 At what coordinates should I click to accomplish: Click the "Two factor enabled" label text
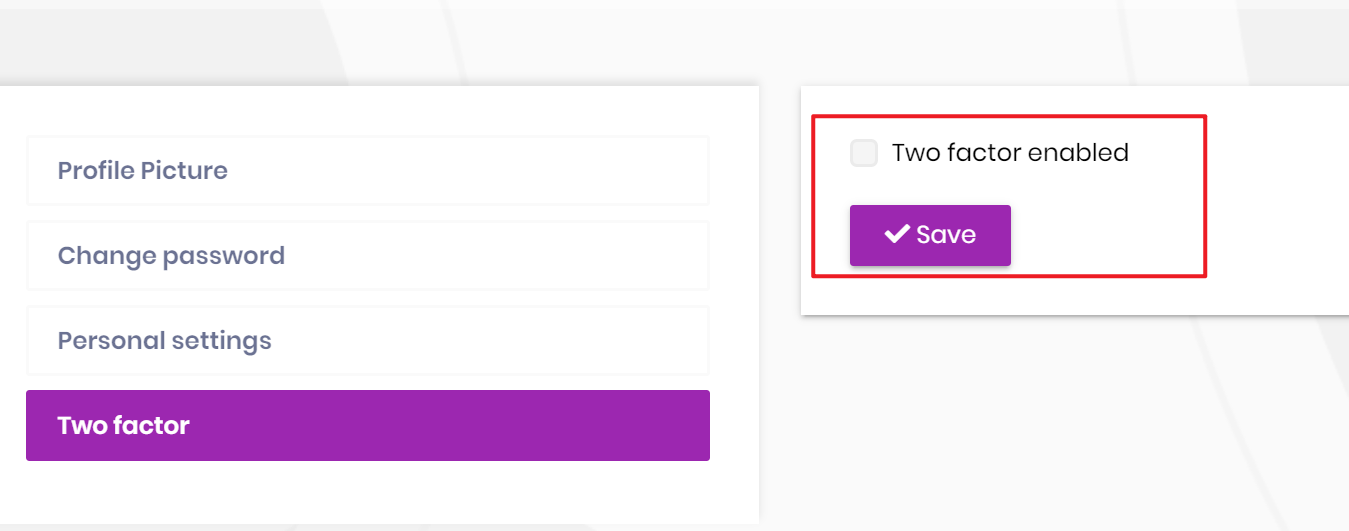point(1010,153)
